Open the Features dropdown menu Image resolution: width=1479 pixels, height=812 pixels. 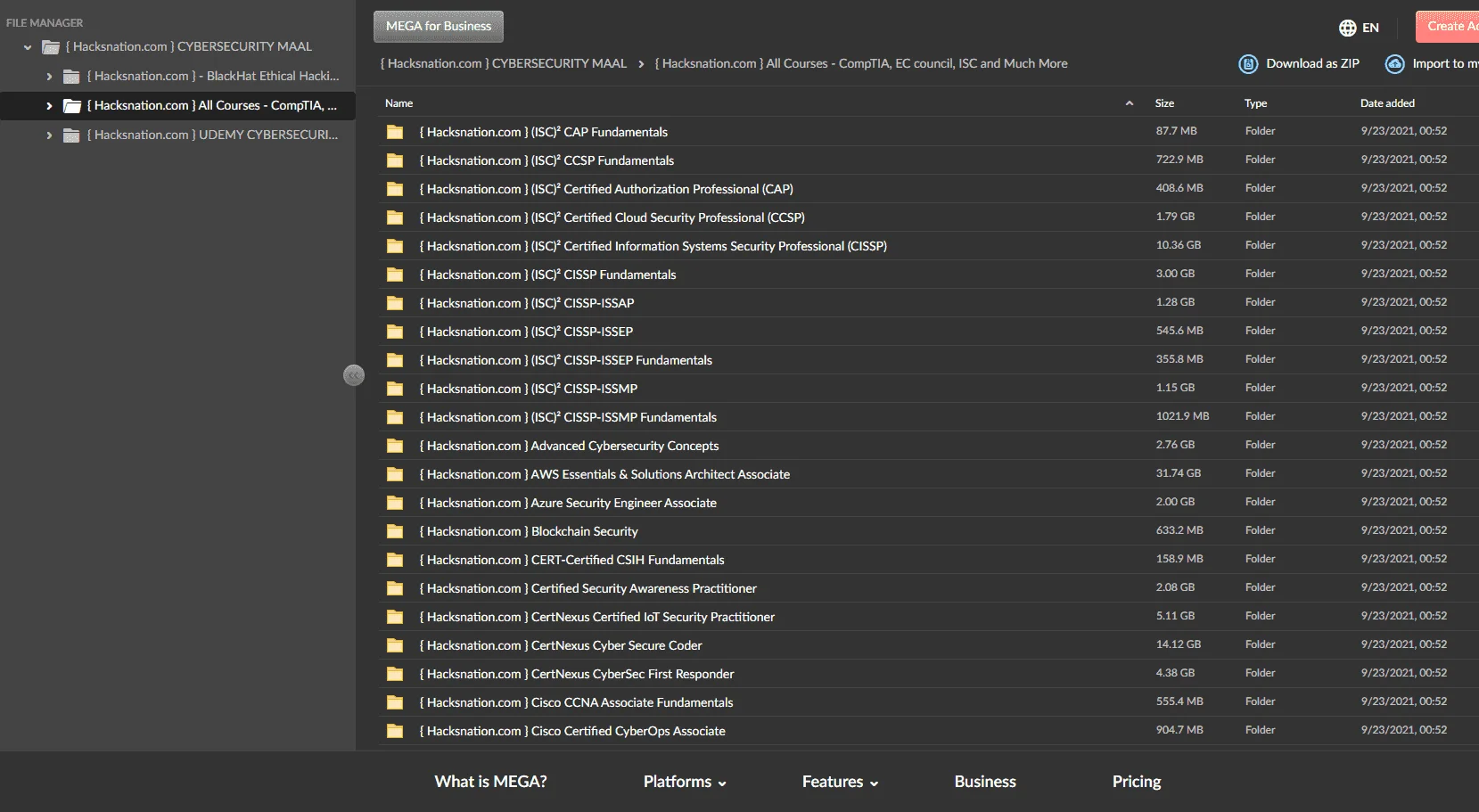(x=840, y=782)
